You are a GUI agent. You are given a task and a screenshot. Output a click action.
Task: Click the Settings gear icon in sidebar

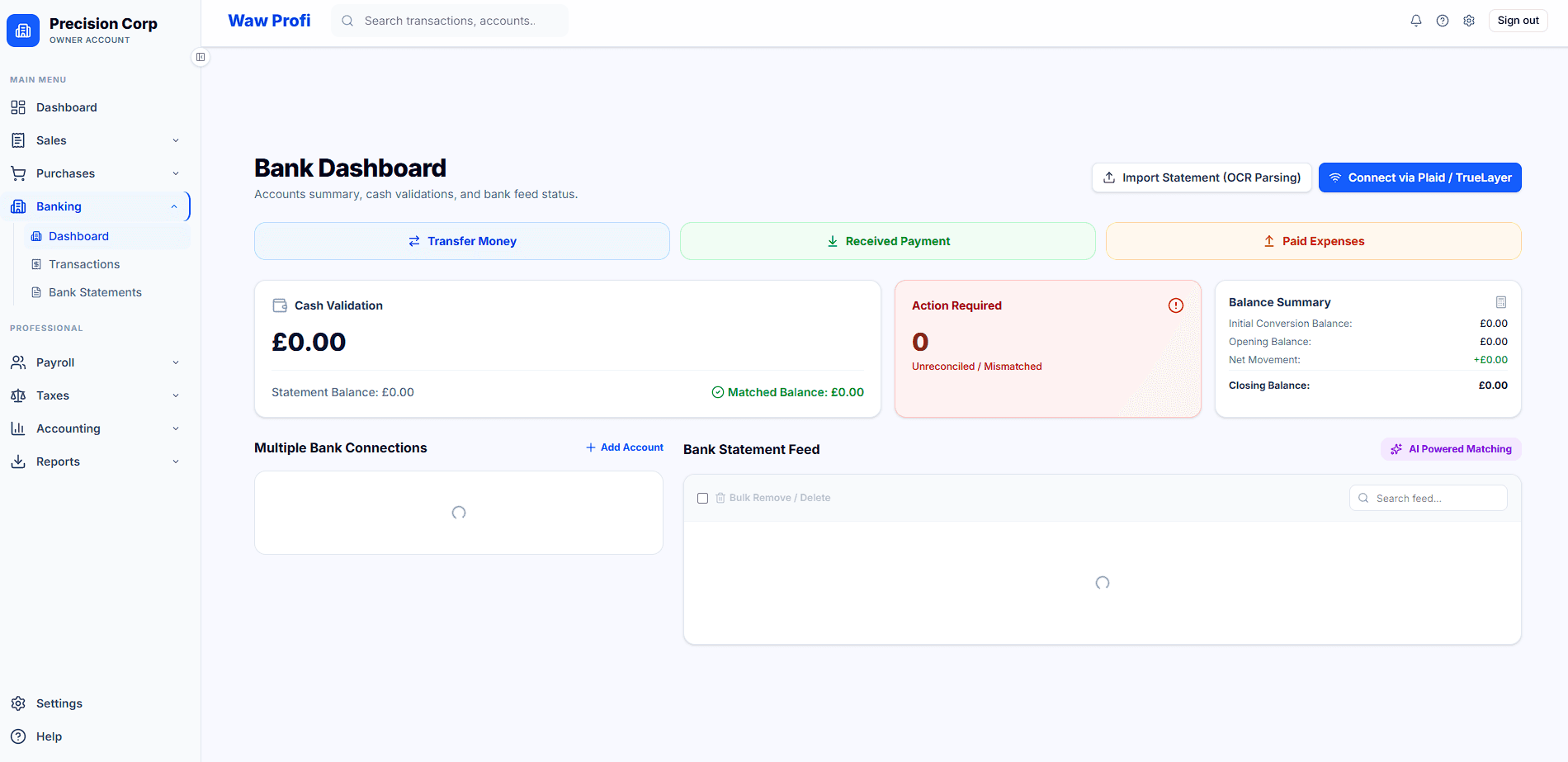[18, 703]
